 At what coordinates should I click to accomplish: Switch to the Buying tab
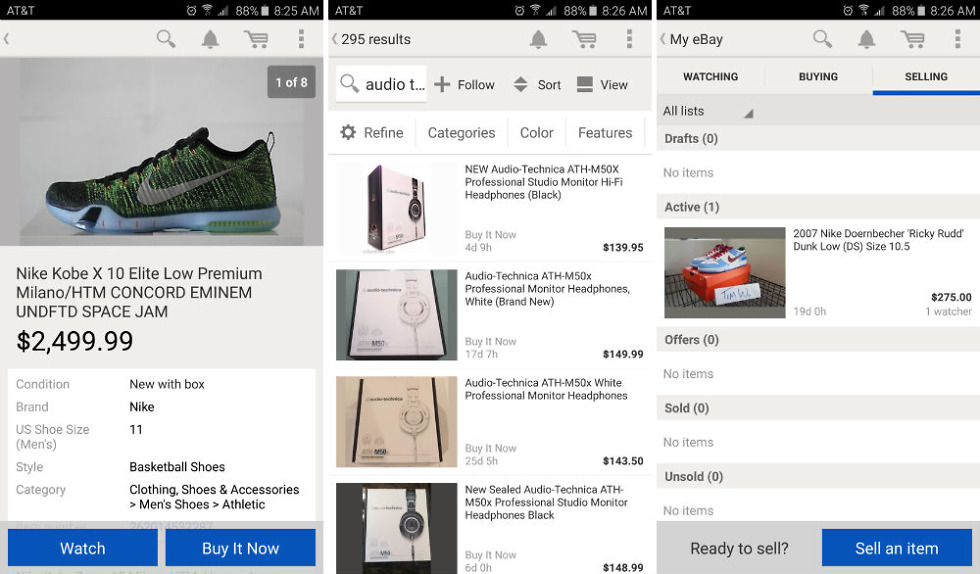(x=818, y=77)
